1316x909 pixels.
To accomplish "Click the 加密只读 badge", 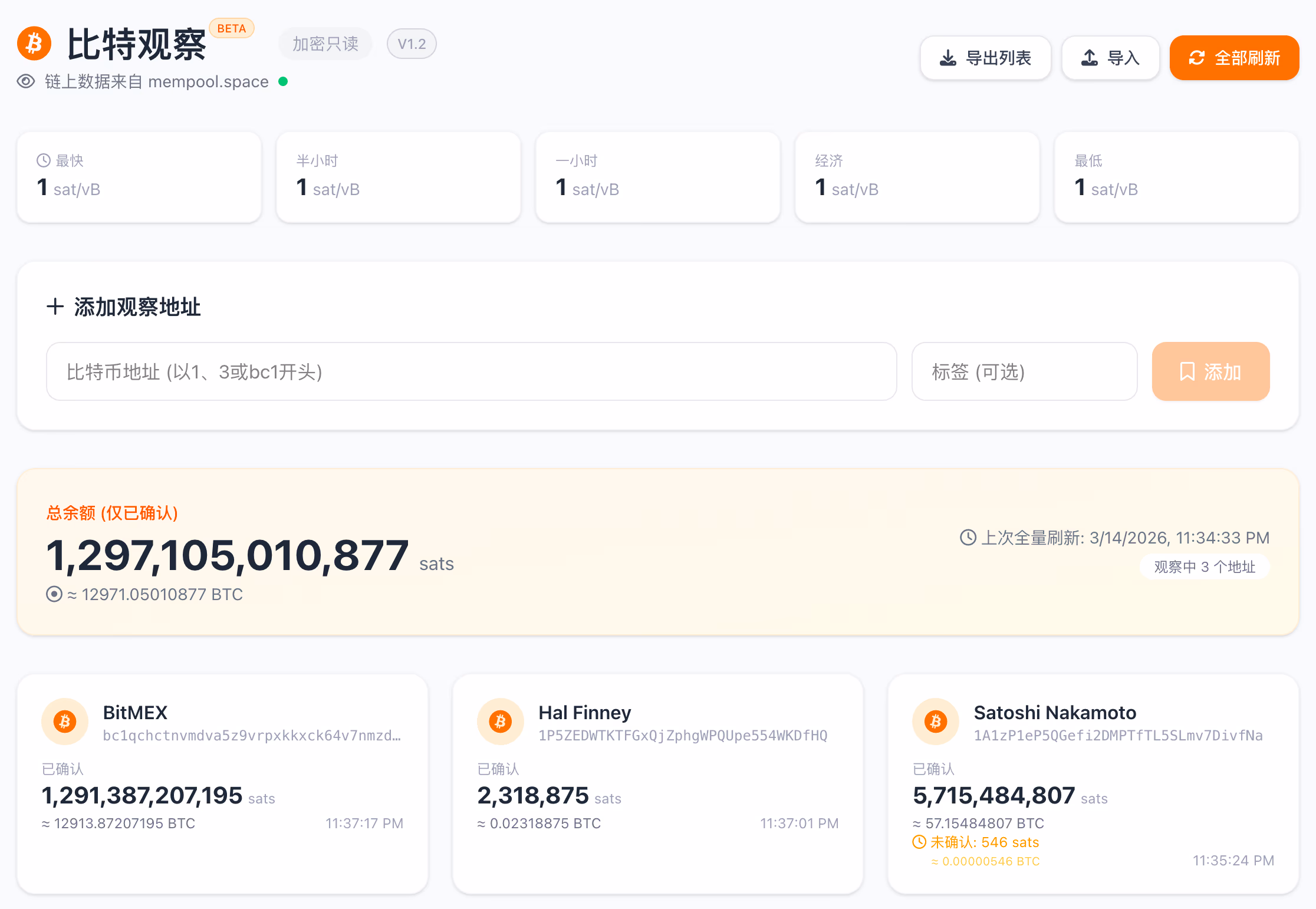I will [x=325, y=44].
